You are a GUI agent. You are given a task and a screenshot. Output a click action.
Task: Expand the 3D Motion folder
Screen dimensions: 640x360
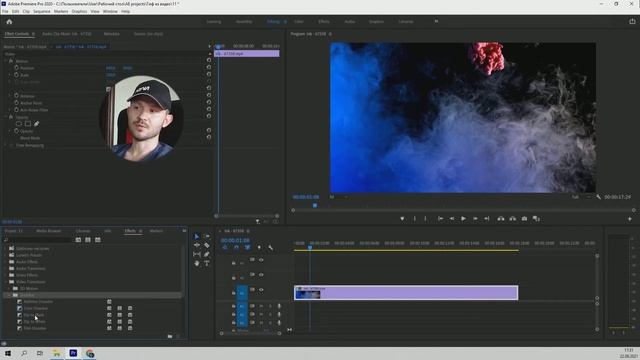point(9,289)
